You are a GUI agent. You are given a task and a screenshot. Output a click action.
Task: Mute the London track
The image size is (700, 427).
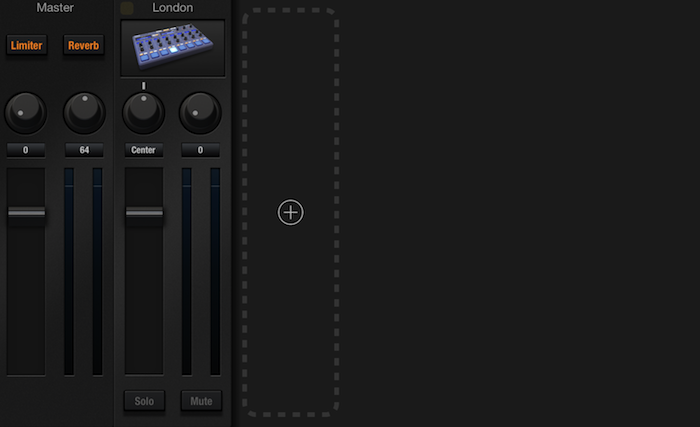pyautogui.click(x=201, y=401)
